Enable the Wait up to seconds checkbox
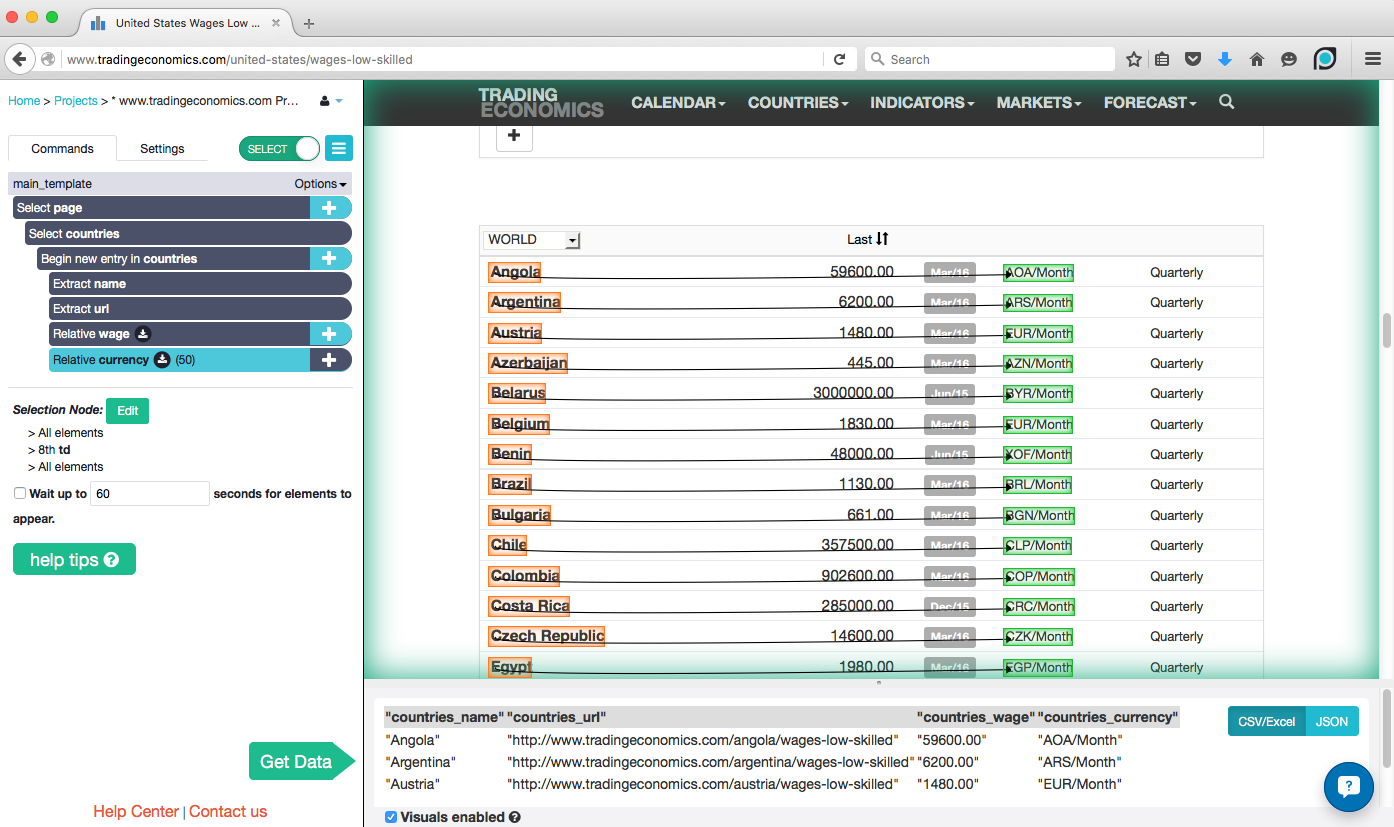This screenshot has height=827, width=1394. point(20,493)
